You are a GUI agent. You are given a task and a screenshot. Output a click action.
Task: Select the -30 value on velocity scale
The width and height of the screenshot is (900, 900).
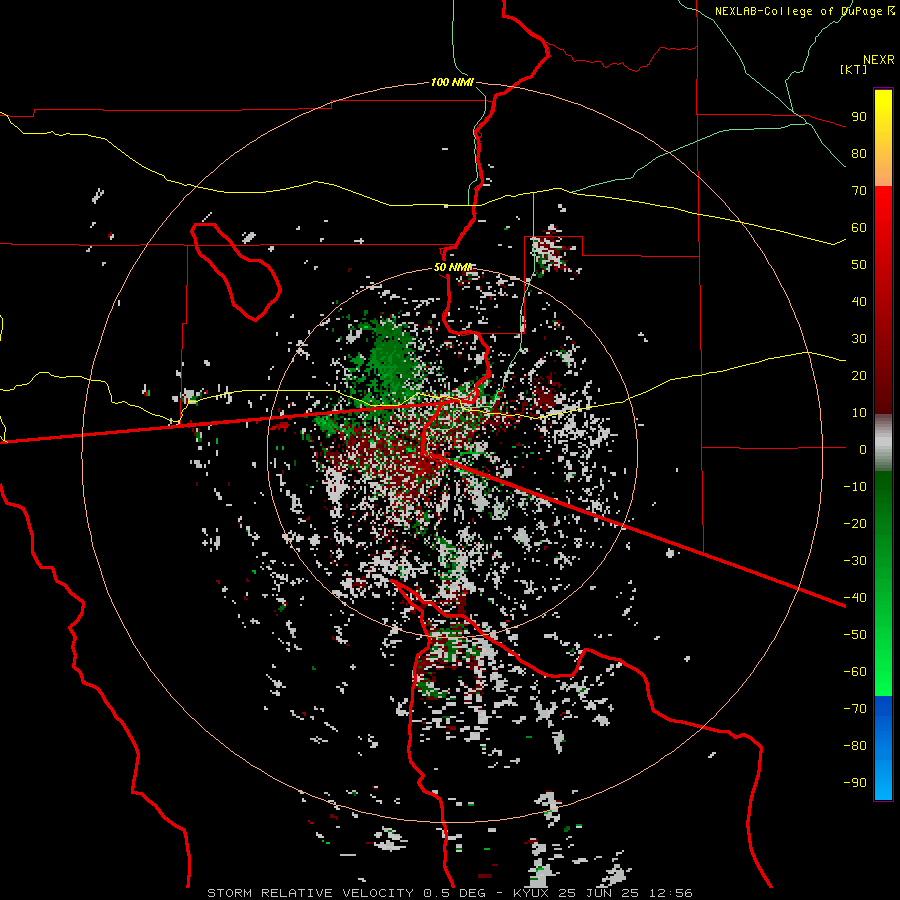tap(855, 561)
